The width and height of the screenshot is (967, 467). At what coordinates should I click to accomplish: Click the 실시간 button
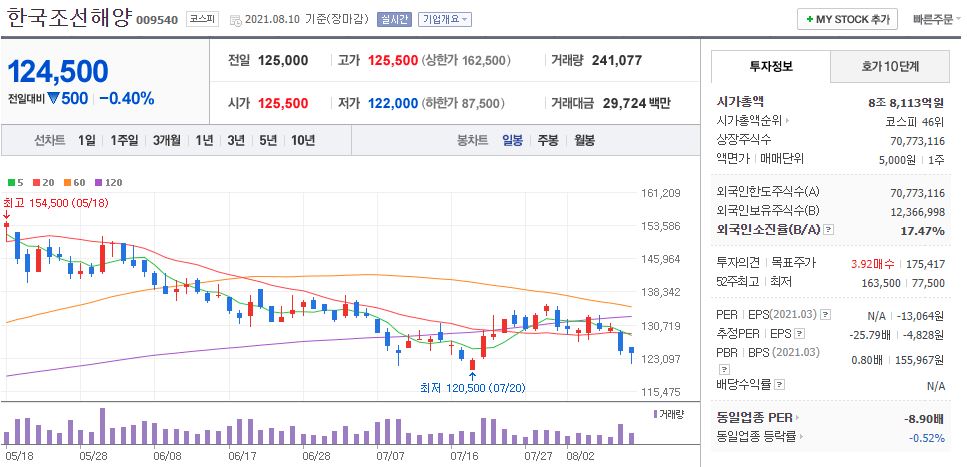[394, 19]
